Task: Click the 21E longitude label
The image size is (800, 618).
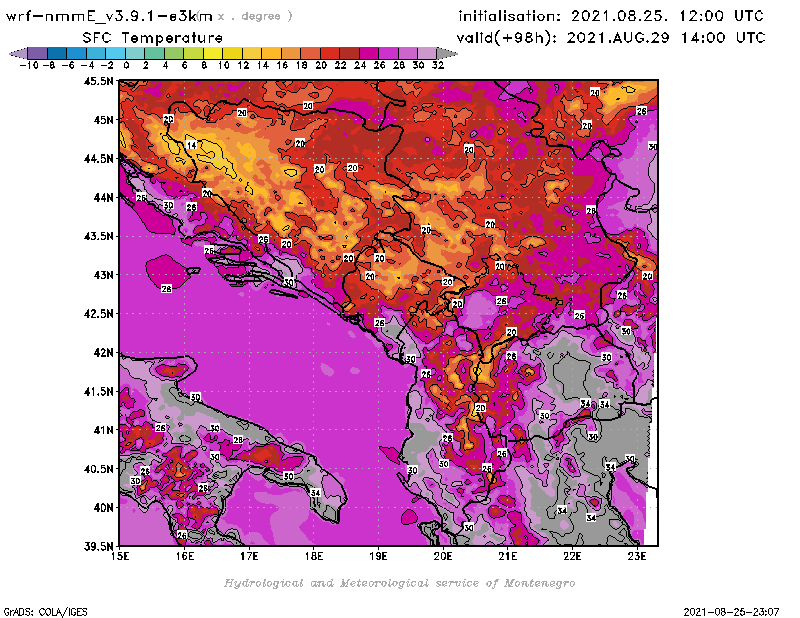Action: [507, 556]
